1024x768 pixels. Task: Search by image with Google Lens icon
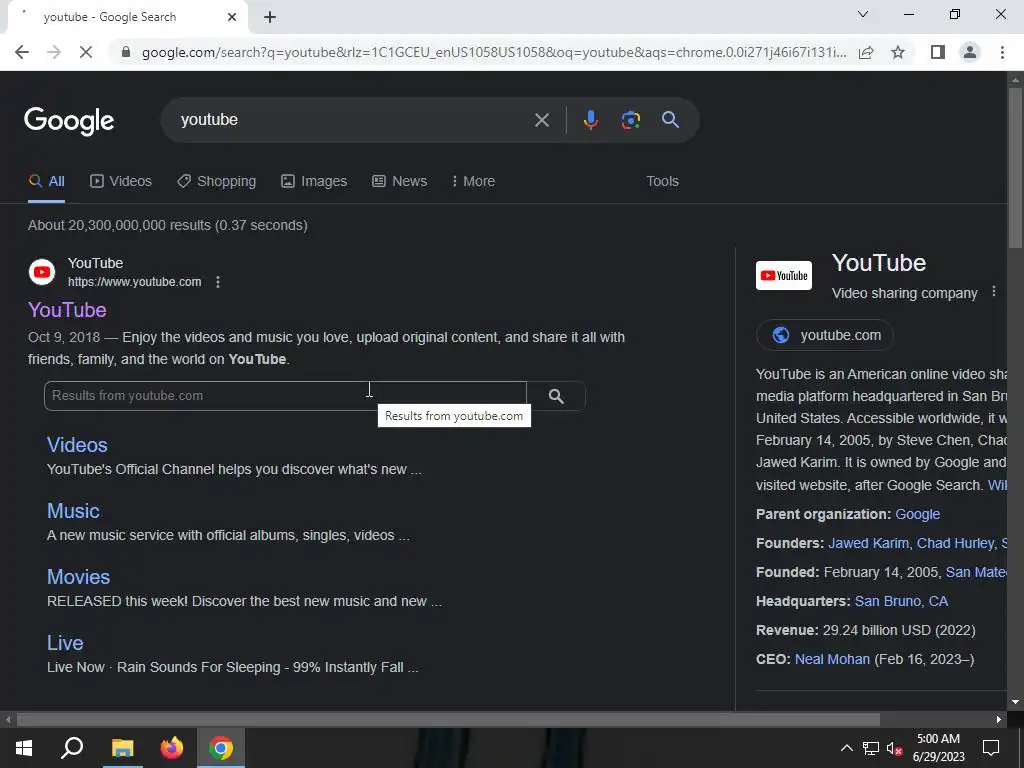[630, 120]
